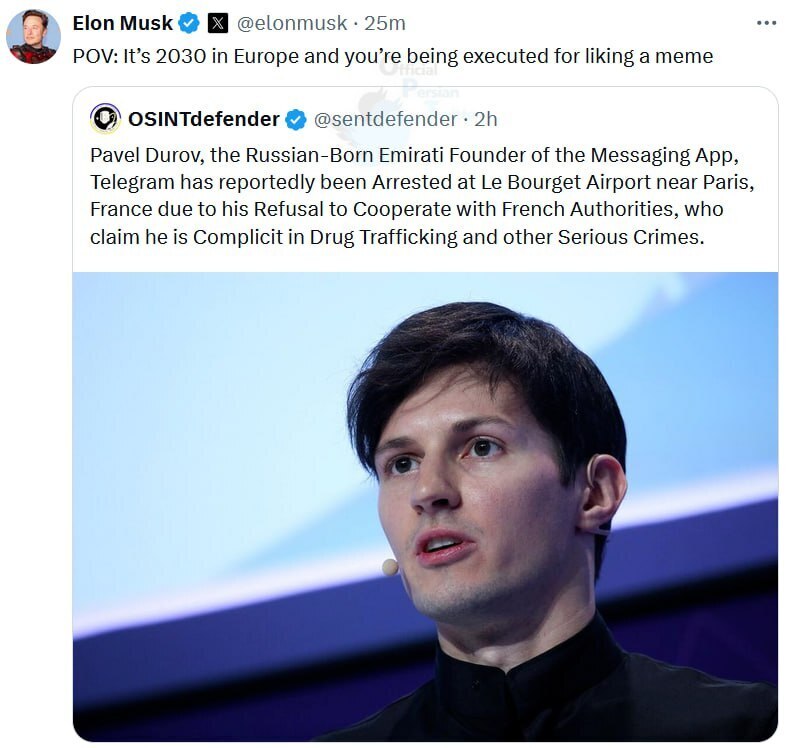Viewport: 787px width, 748px height.
Task: Click the X affiliation badge near Elon Musk
Action: (x=218, y=23)
